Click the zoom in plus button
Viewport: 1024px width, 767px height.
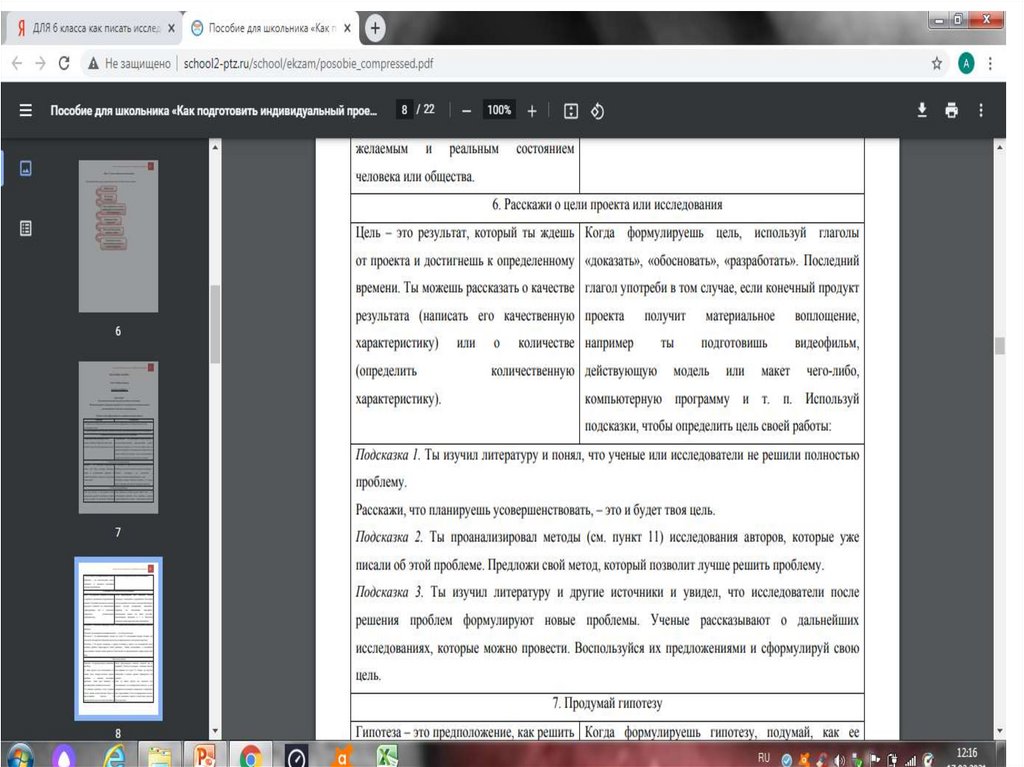532,111
